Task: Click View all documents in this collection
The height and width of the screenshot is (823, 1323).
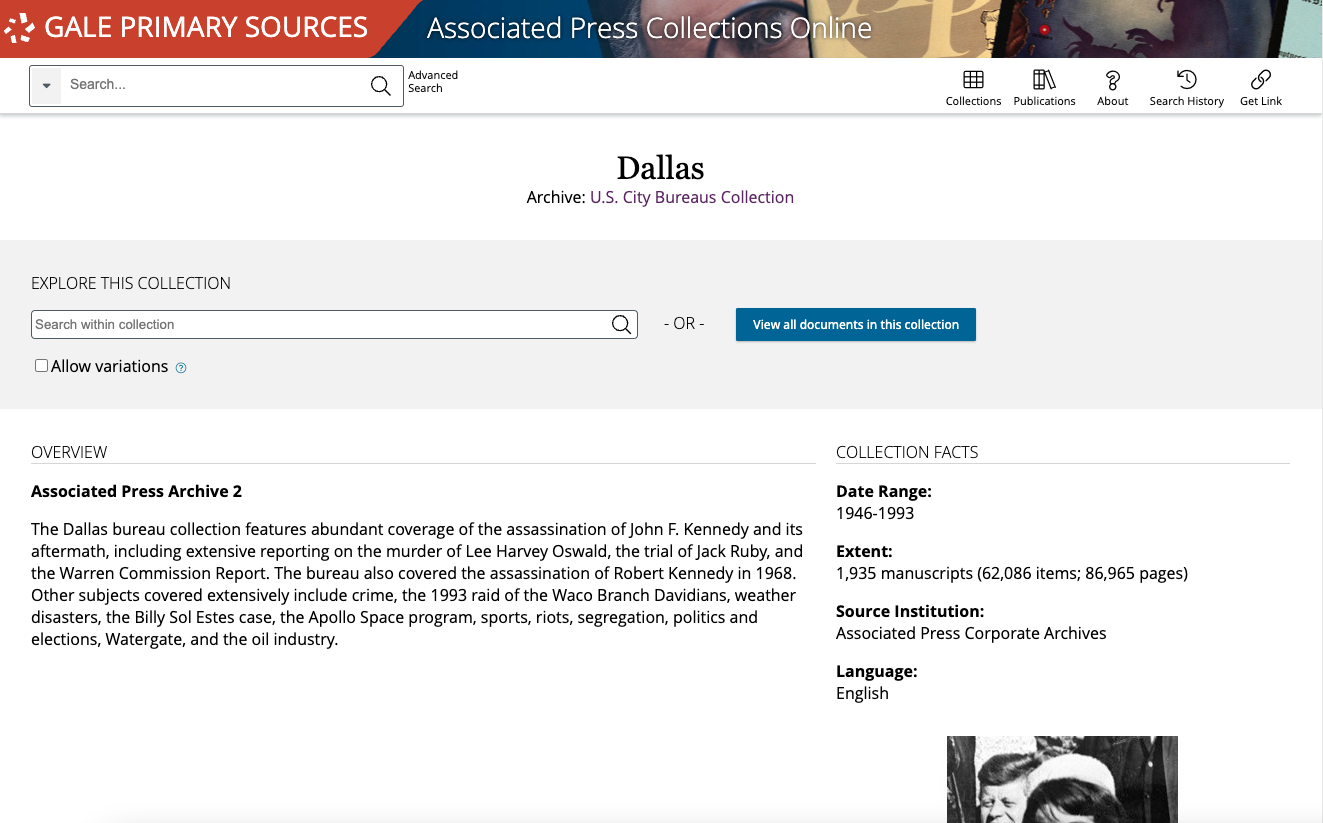Action: [x=856, y=324]
